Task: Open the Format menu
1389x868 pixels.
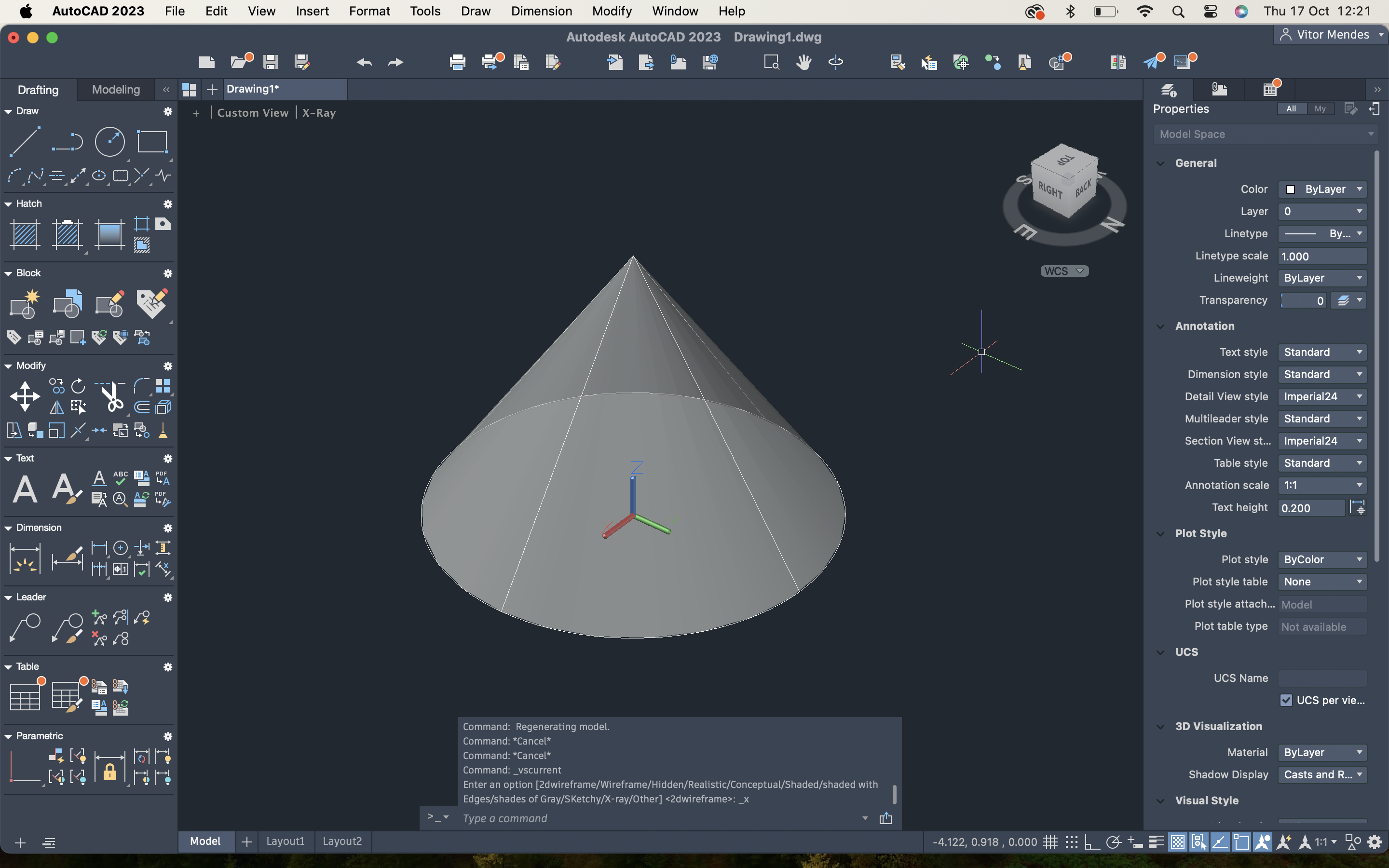Action: click(369, 11)
